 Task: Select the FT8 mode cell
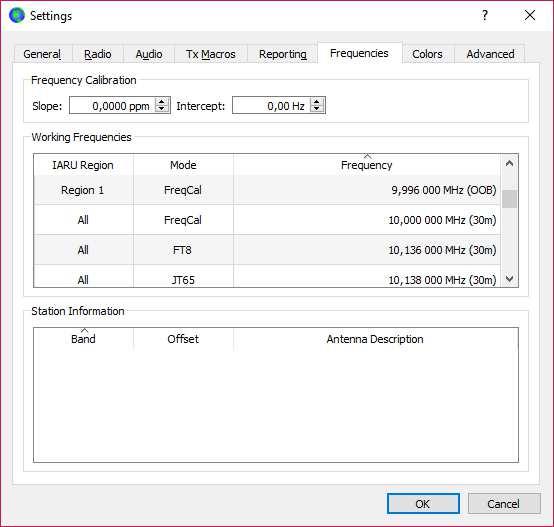[x=183, y=250]
